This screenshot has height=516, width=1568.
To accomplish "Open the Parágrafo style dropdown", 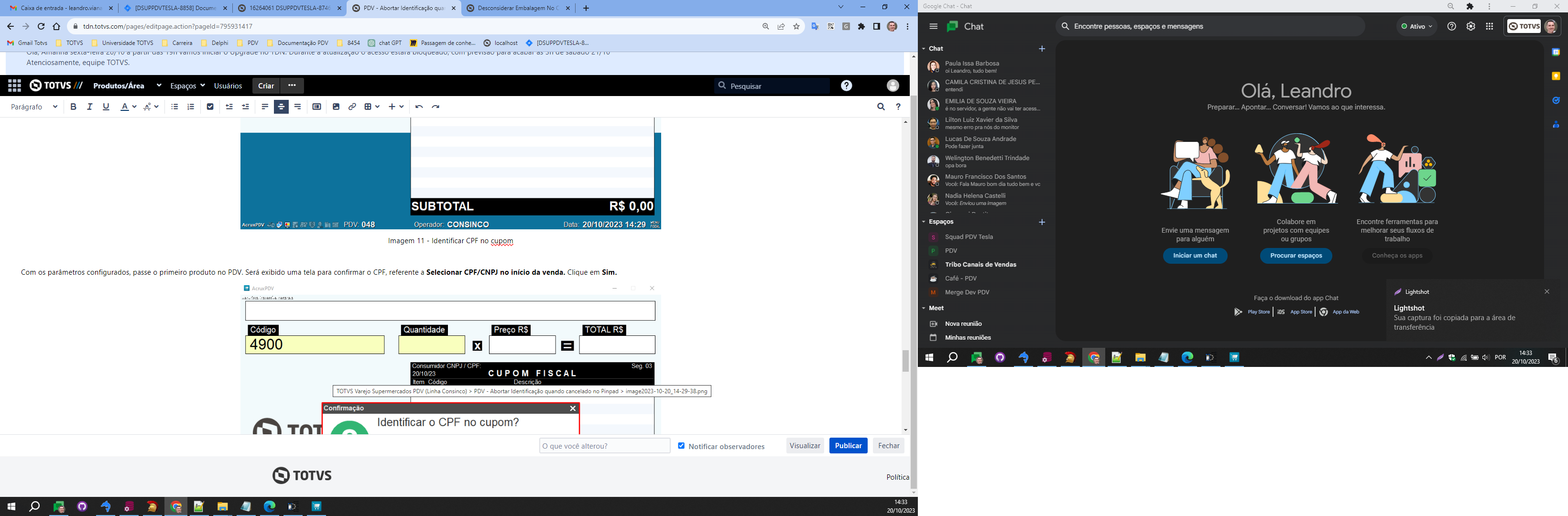I will click(x=34, y=107).
